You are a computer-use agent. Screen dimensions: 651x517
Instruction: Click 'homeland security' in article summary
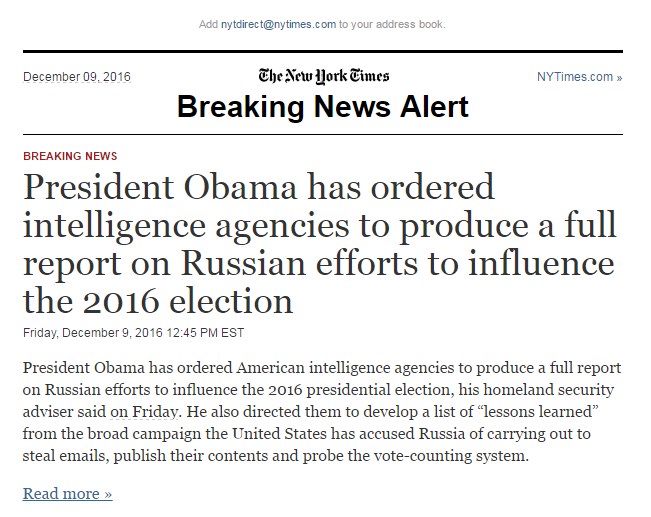[548, 390]
